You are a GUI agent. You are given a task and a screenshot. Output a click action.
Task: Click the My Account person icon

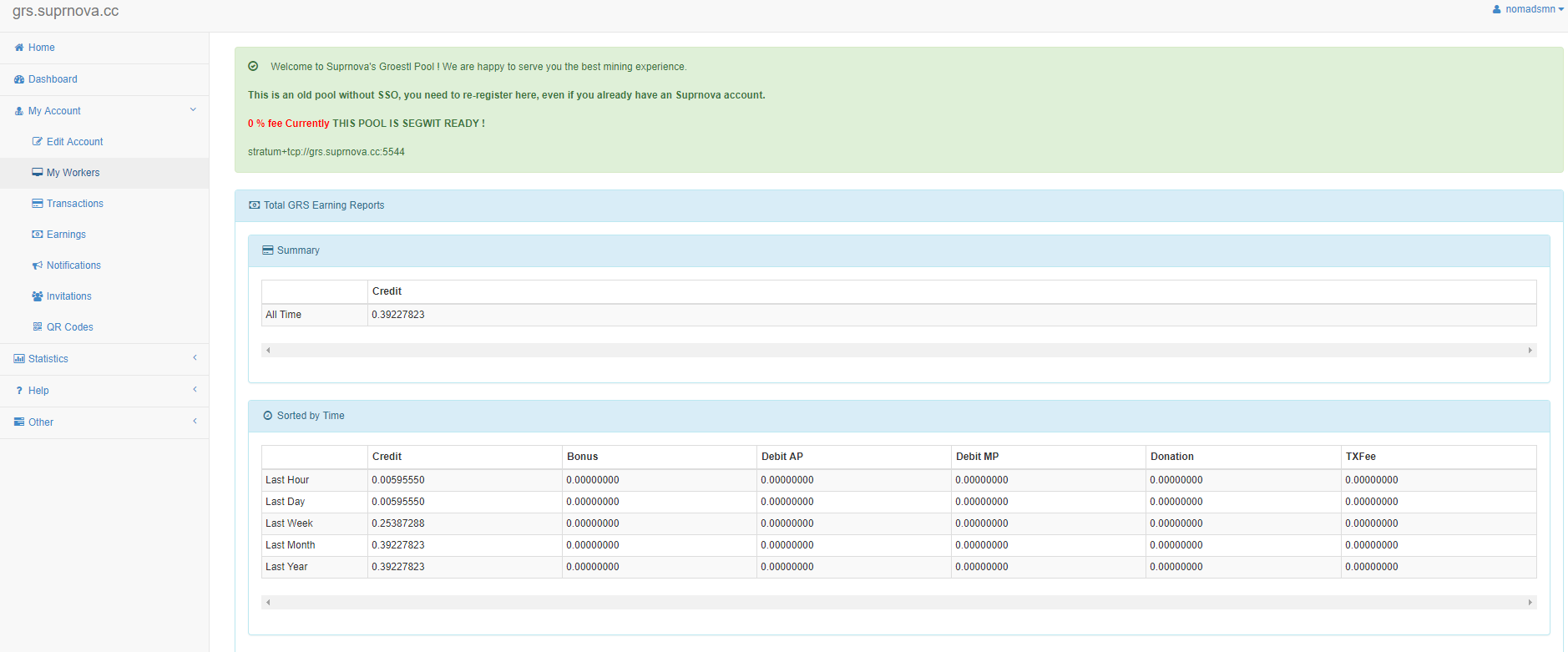18,111
